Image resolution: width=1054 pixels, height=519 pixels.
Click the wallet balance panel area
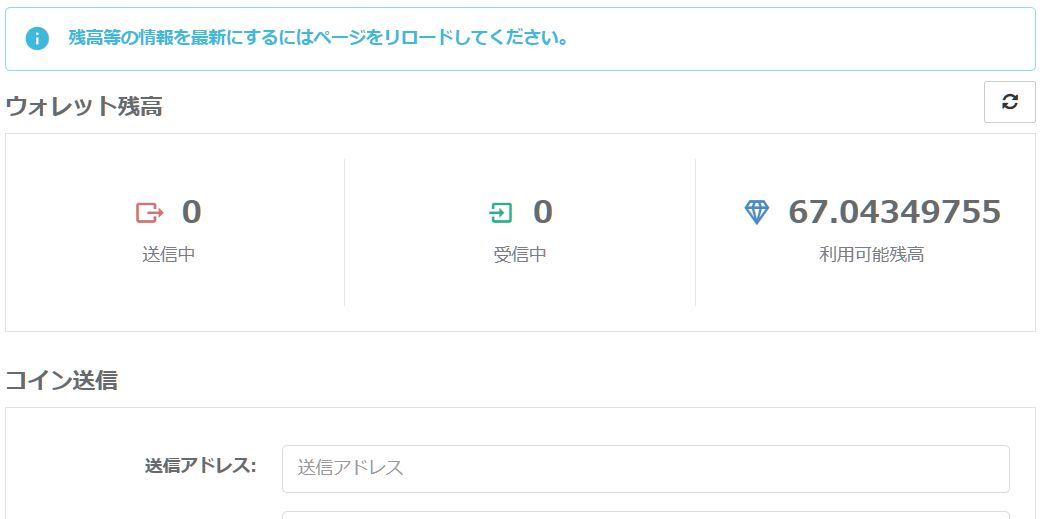(520, 232)
